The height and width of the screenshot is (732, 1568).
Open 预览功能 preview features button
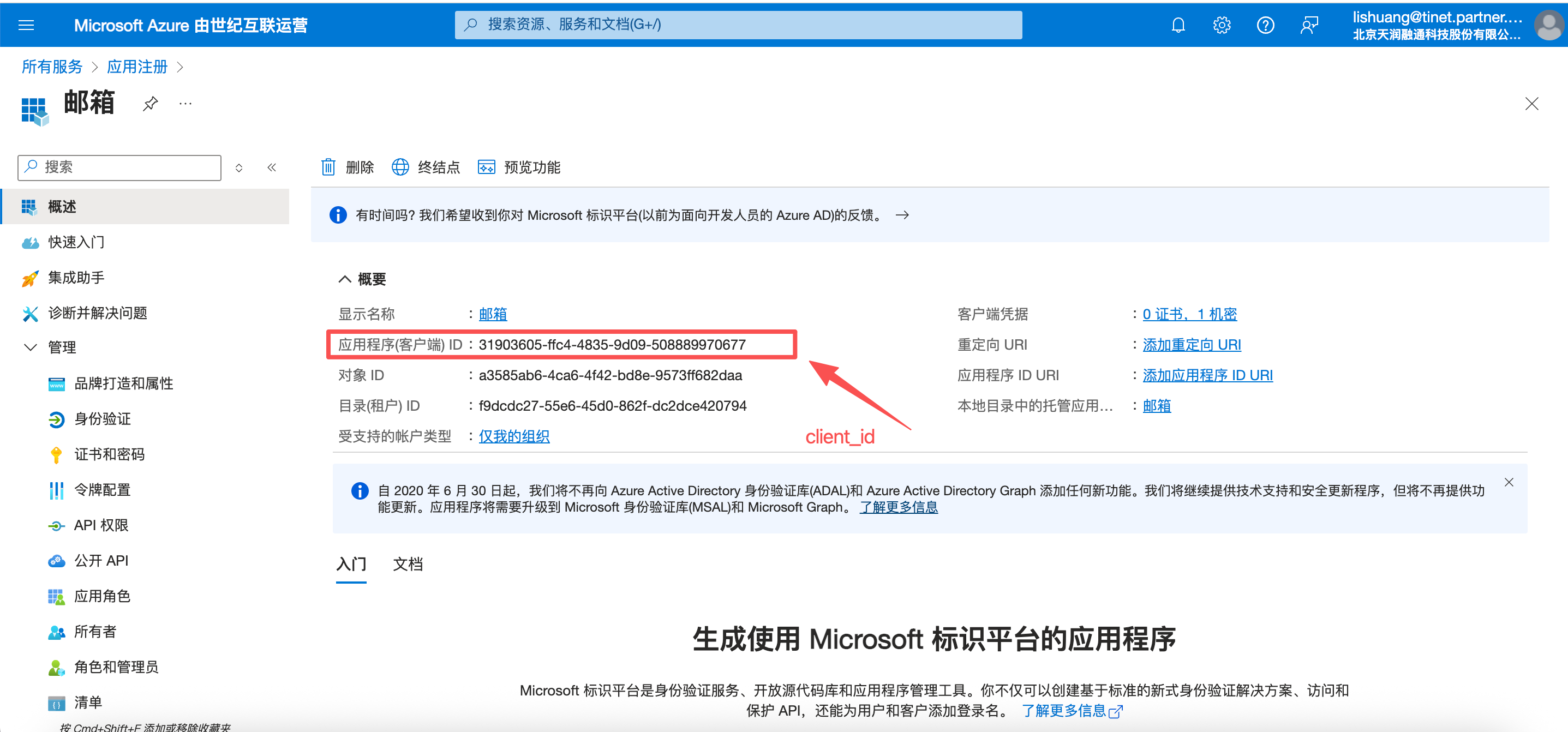click(519, 167)
